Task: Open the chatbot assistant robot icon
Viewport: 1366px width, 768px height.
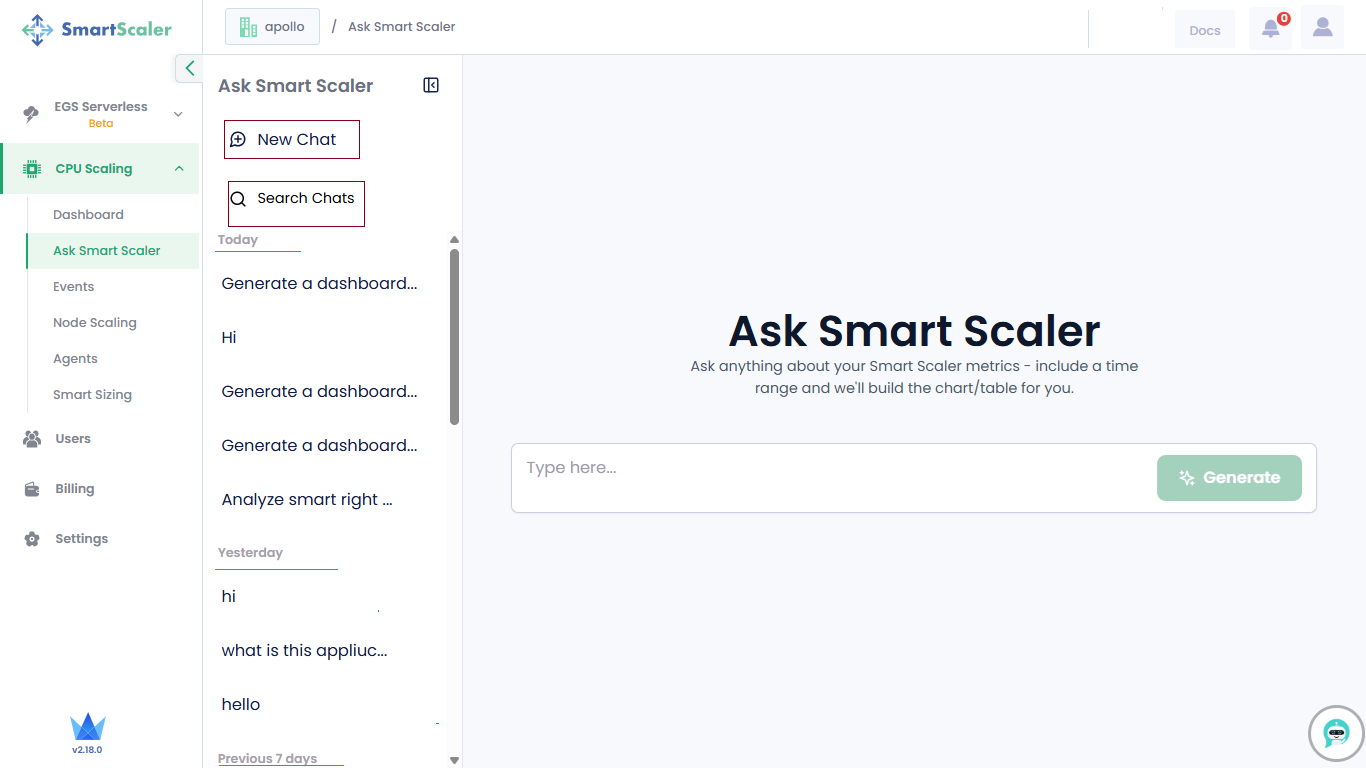Action: (1336, 733)
